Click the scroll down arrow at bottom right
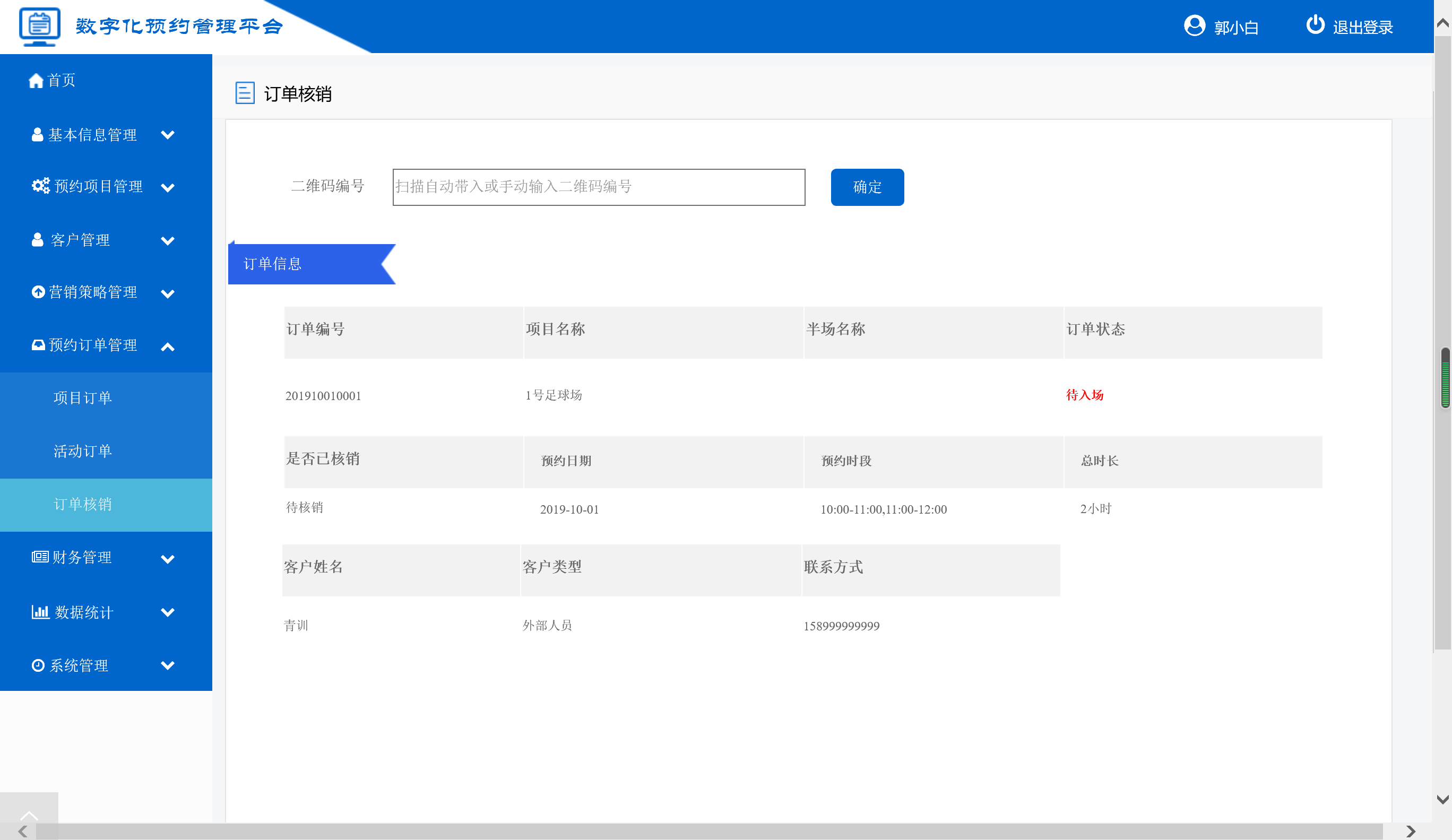 [1443, 800]
